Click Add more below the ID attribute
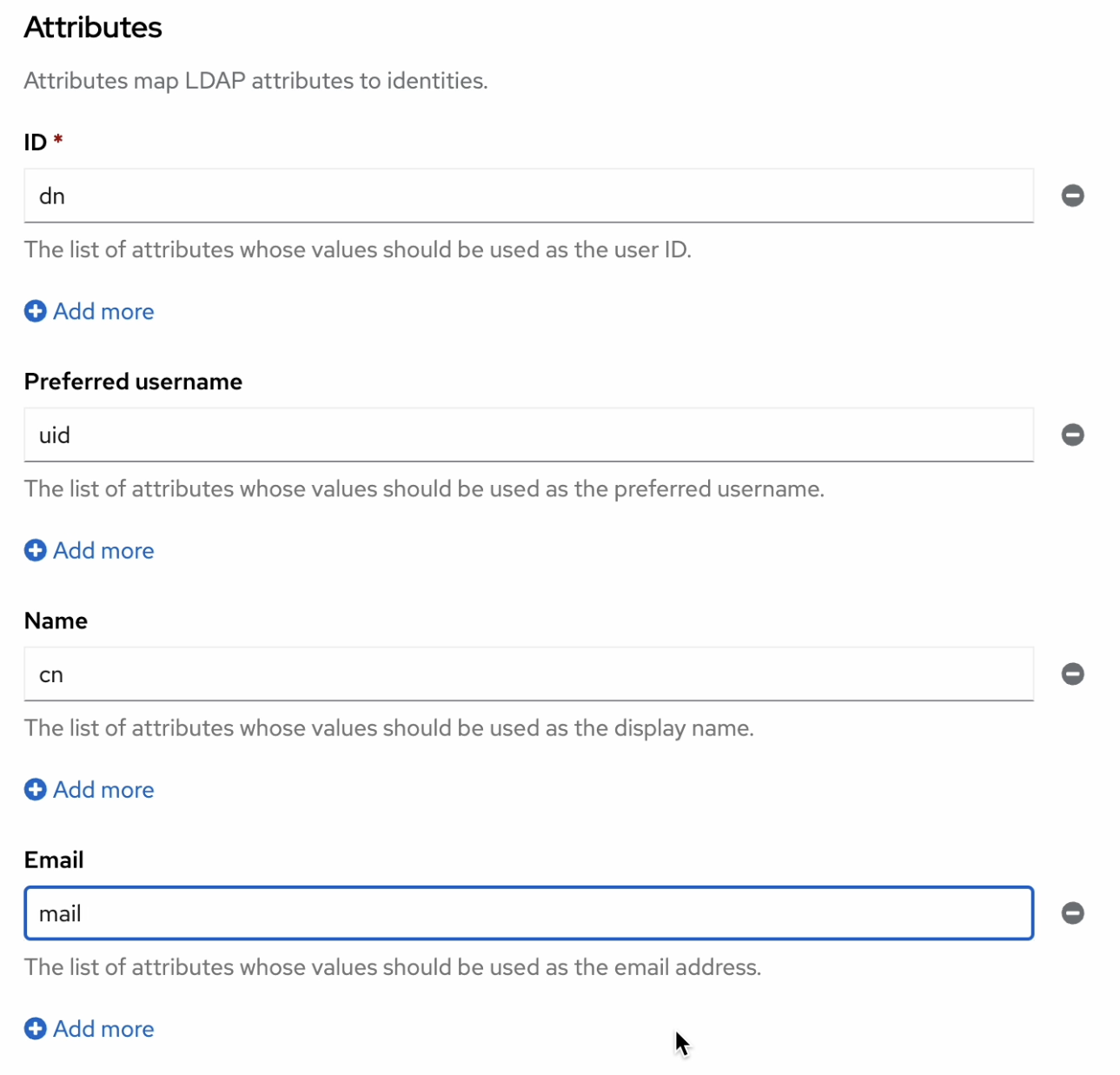This screenshot has width=1120, height=1075. point(103,310)
